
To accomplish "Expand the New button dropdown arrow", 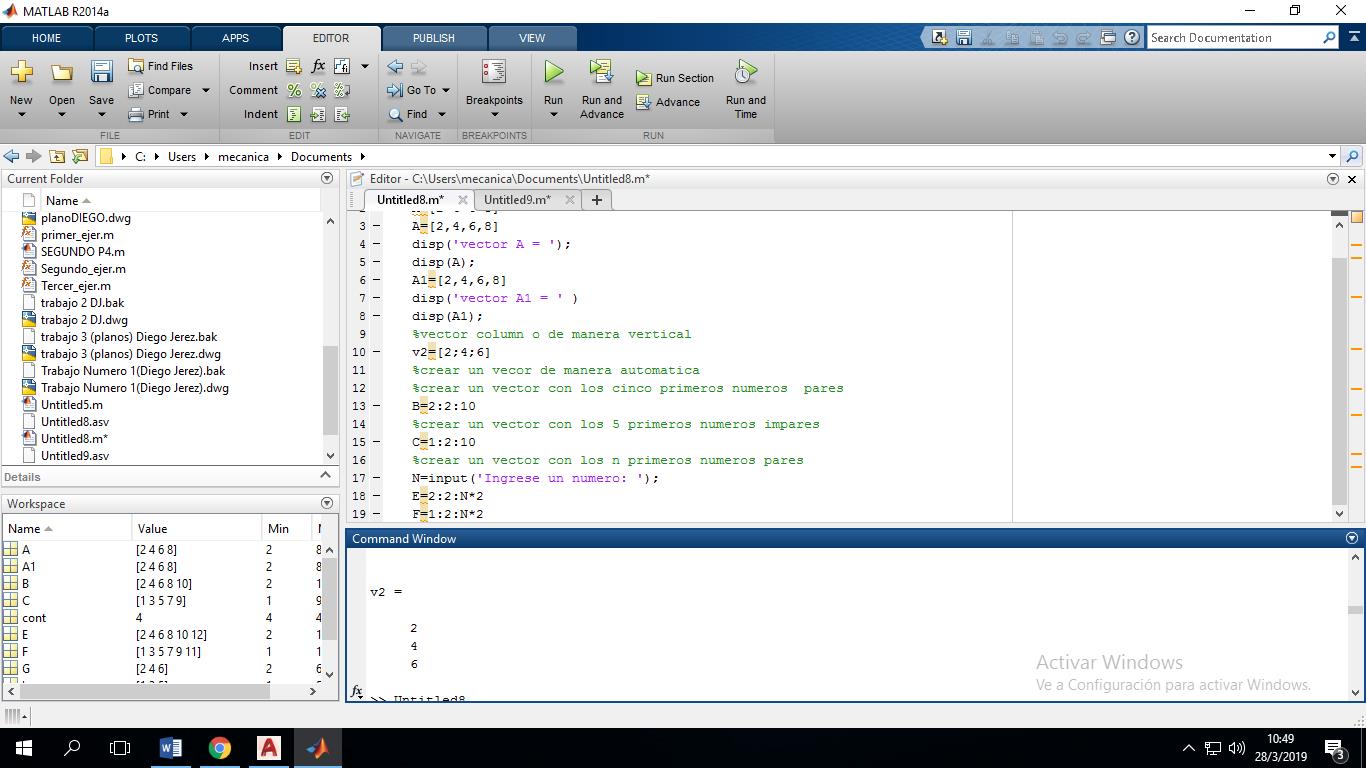I will (x=20, y=113).
